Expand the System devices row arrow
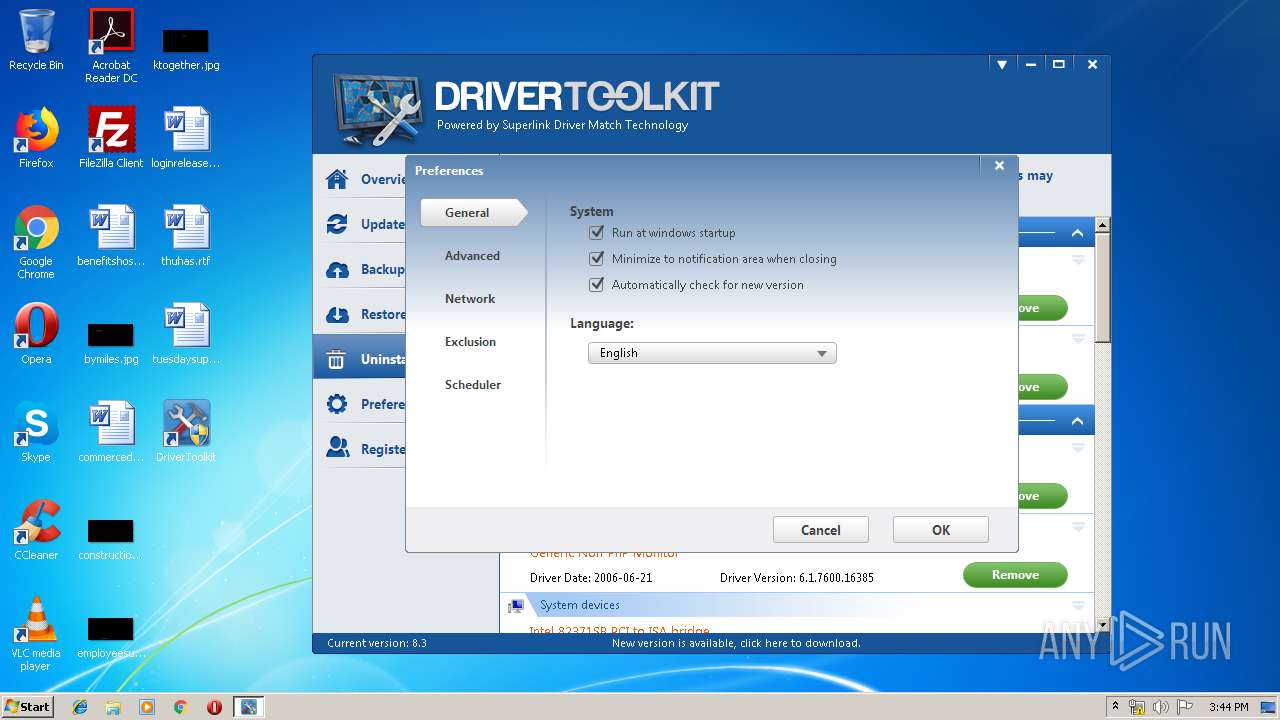The height and width of the screenshot is (720, 1280). [1078, 605]
